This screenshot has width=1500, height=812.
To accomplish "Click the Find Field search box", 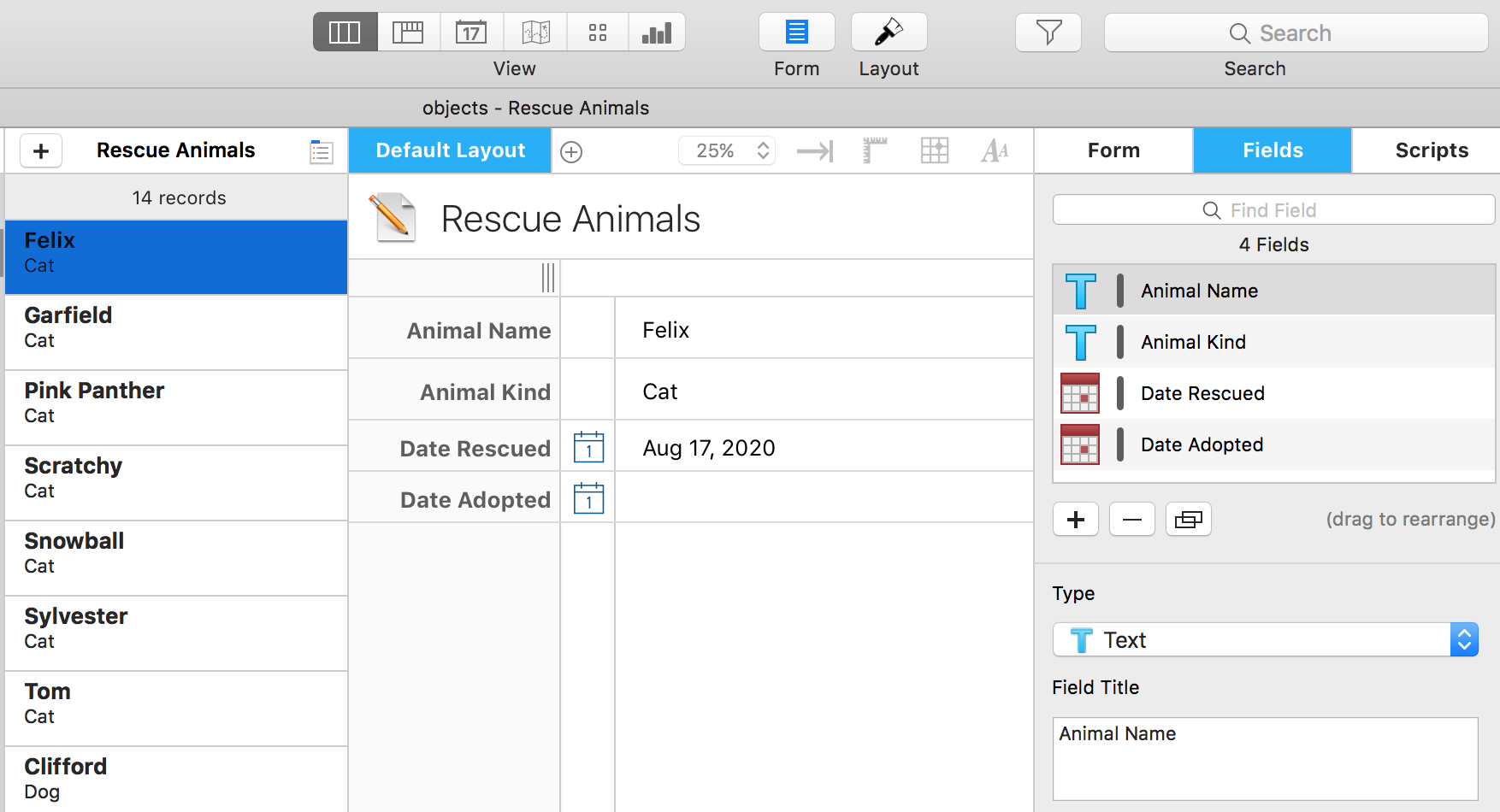I will point(1273,210).
